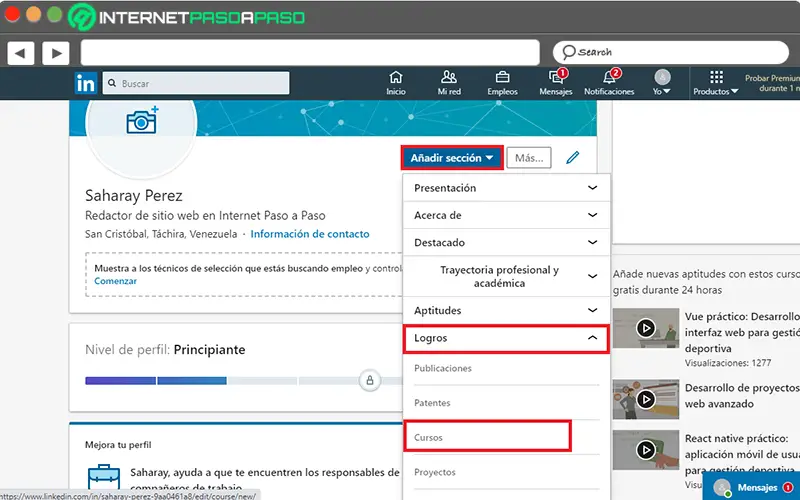Click the magnifier icon in Buscar field
The width and height of the screenshot is (800, 500).
(x=112, y=83)
